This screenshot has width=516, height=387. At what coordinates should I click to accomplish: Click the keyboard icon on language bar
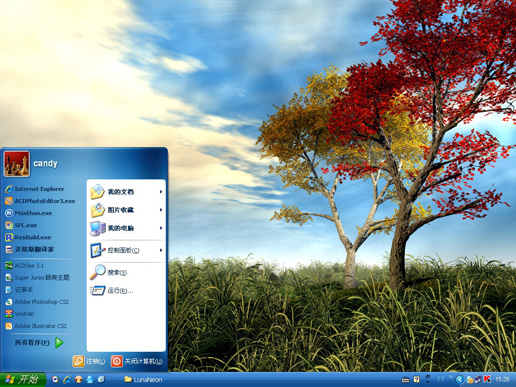tap(405, 380)
